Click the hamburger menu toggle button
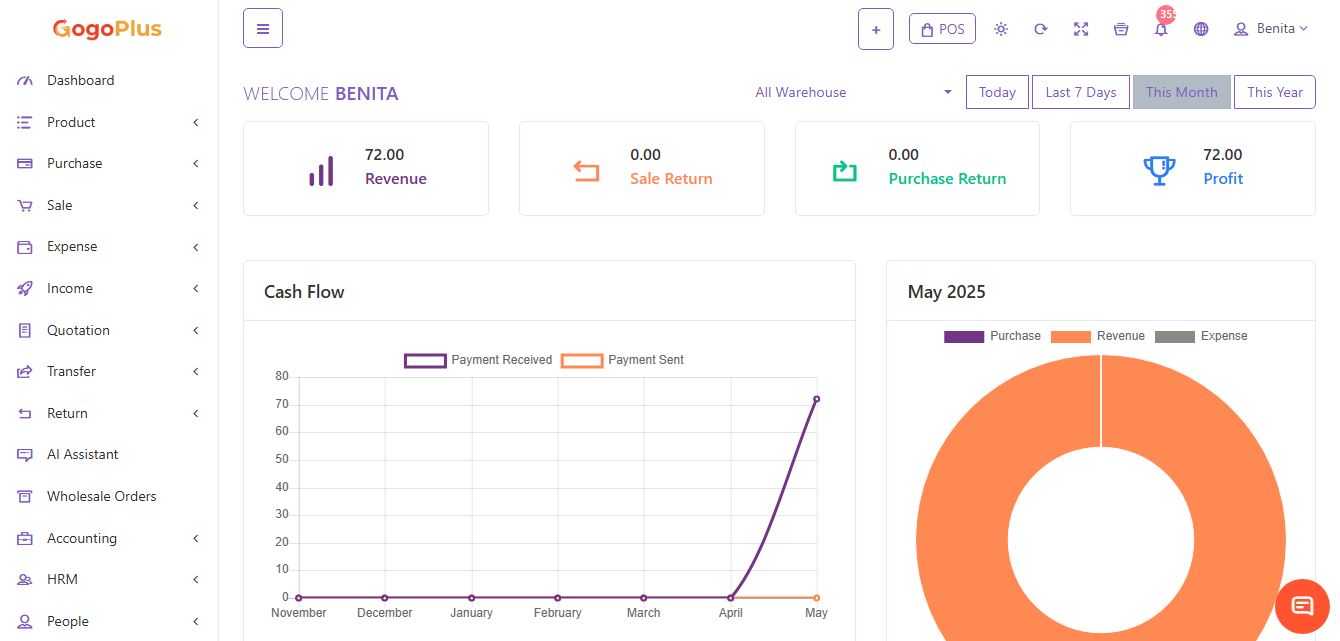1340x641 pixels. 263,28
